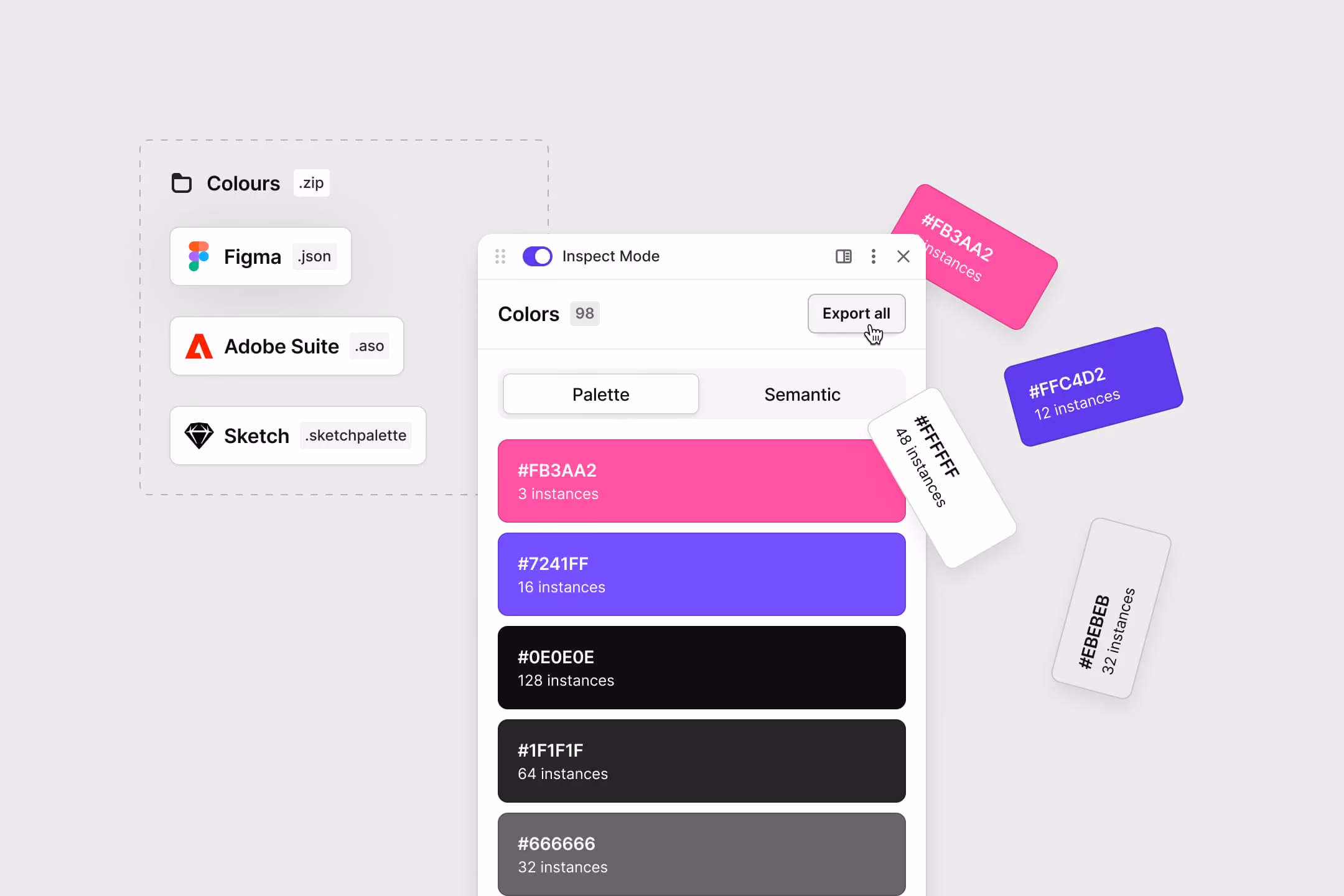Select the #666666 32 instances swatch
The height and width of the screenshot is (896, 1344).
(701, 854)
